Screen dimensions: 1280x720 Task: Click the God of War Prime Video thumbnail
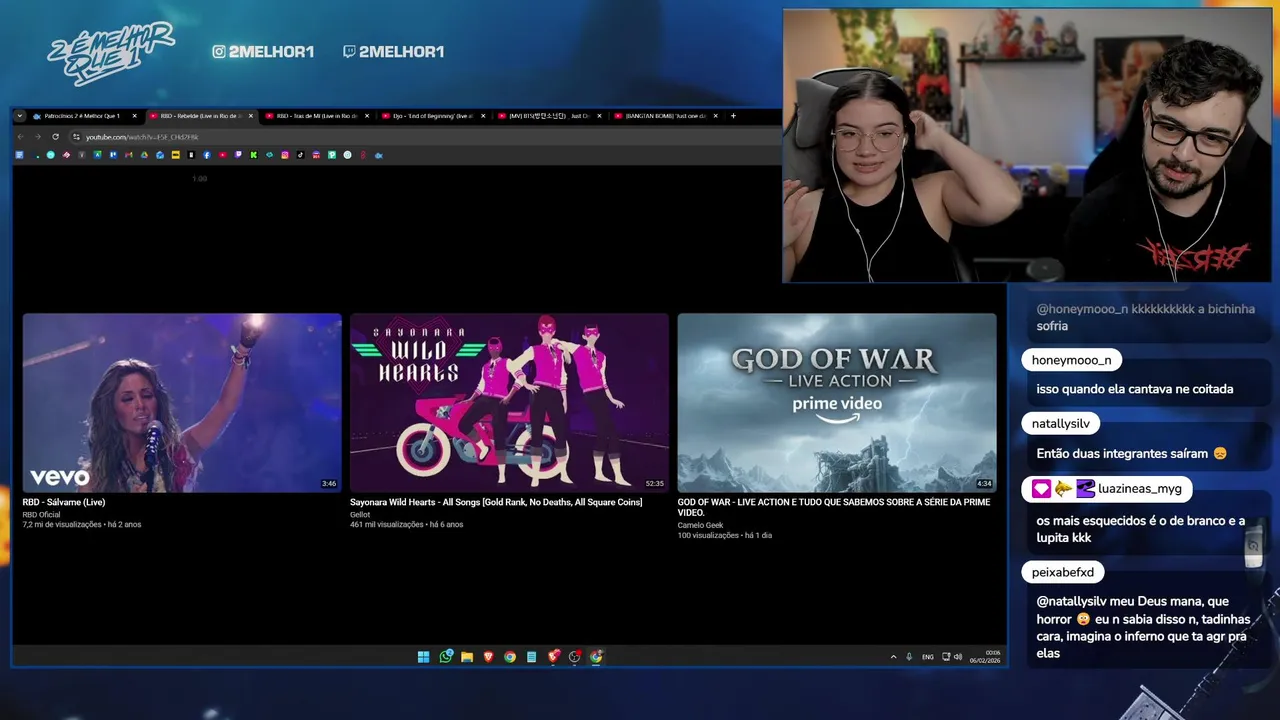(x=837, y=403)
